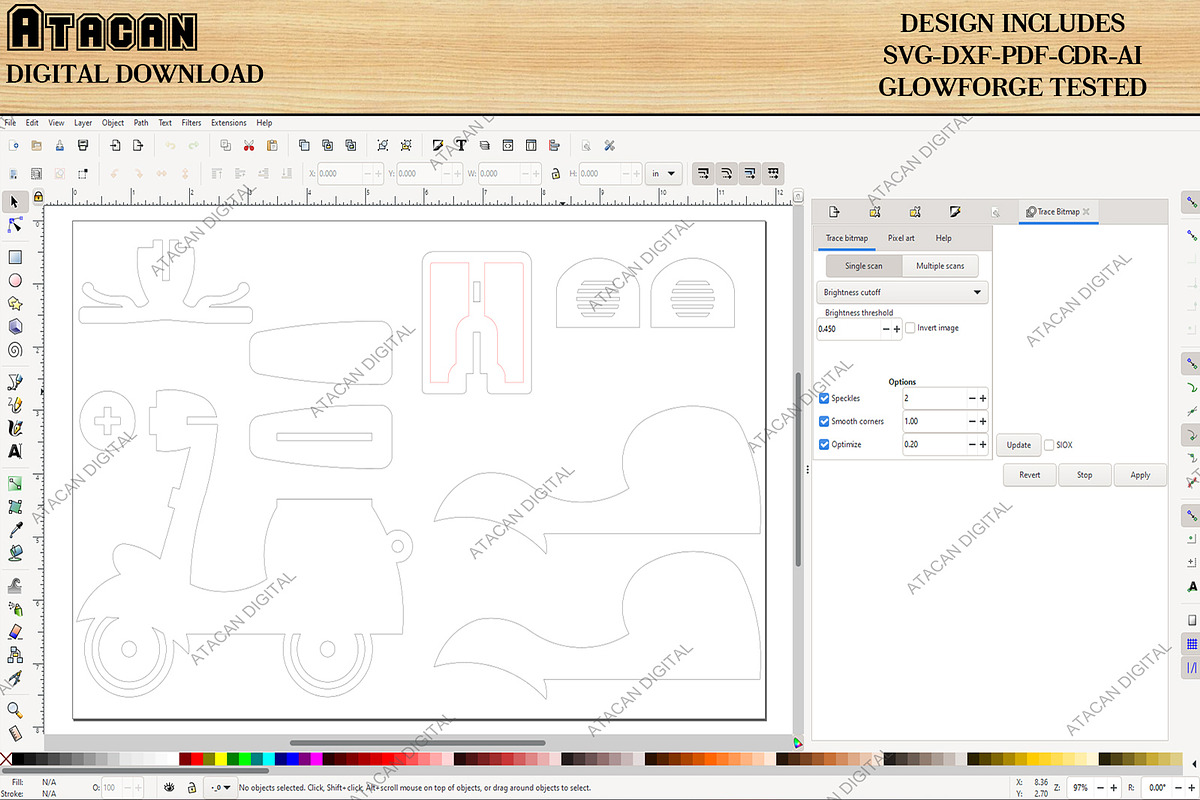Pick the red swatch in palette
This screenshot has width=1200, height=800.
[x=197, y=760]
